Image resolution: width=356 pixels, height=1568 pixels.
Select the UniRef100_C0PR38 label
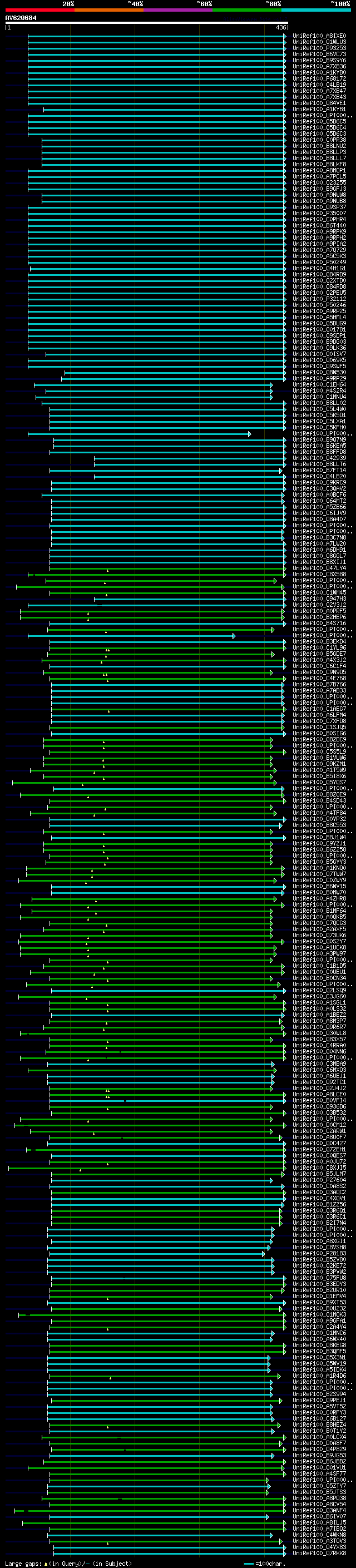319,140
